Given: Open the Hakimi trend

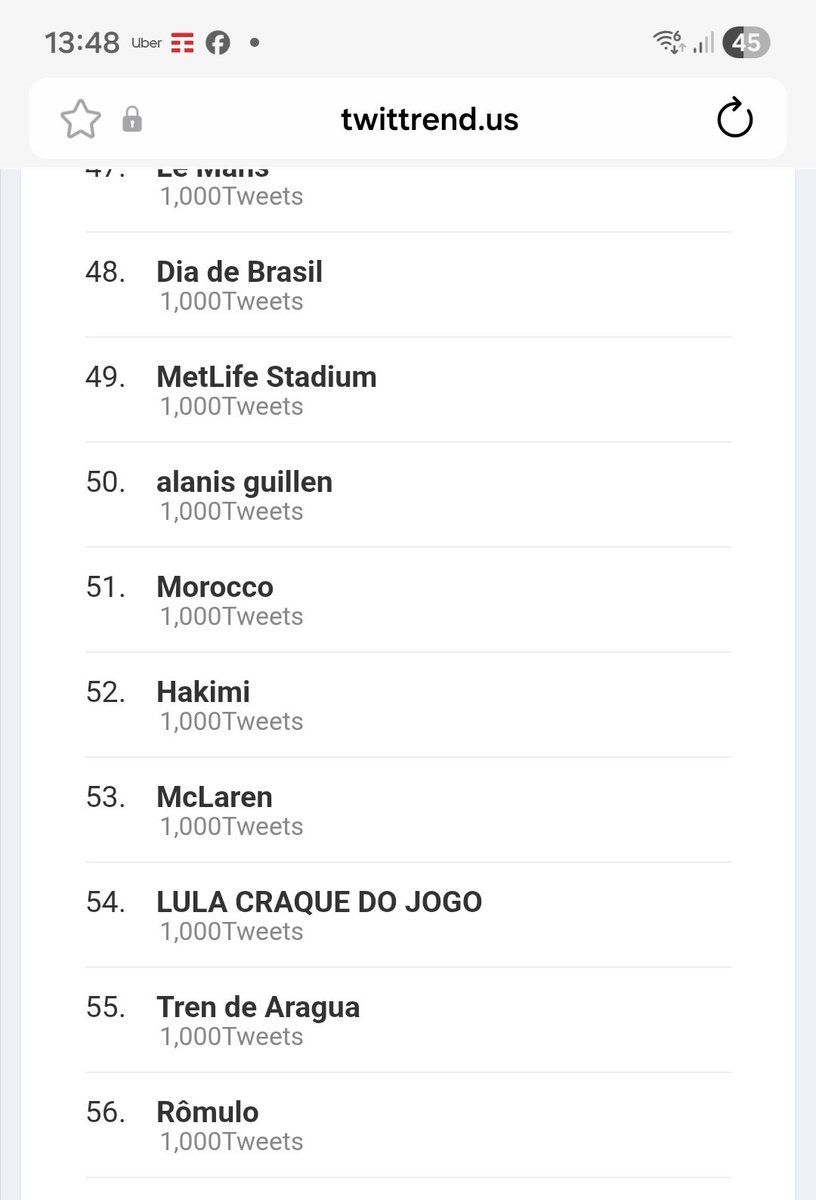Looking at the screenshot, I should (203, 692).
